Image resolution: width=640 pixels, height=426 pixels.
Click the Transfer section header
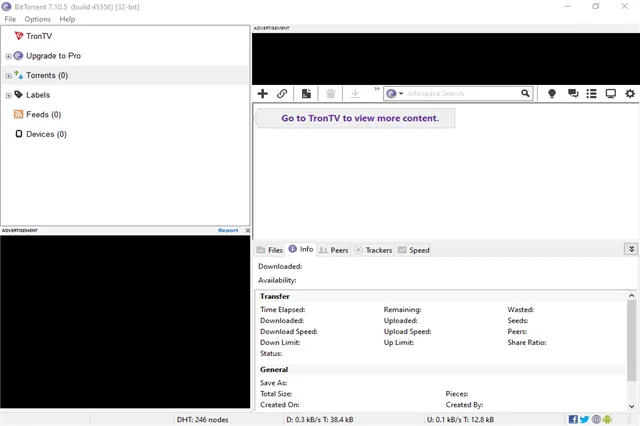click(x=275, y=296)
